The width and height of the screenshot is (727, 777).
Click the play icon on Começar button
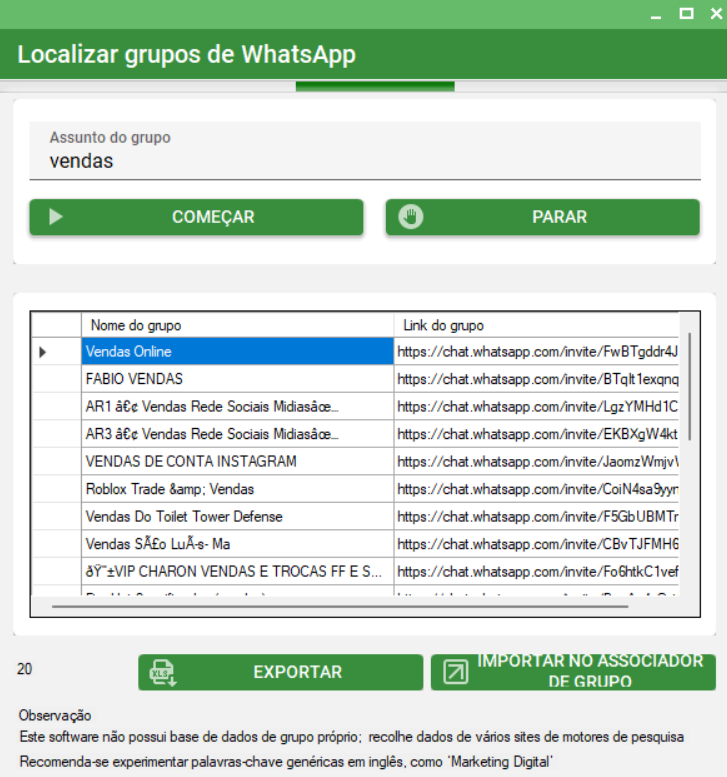(56, 217)
